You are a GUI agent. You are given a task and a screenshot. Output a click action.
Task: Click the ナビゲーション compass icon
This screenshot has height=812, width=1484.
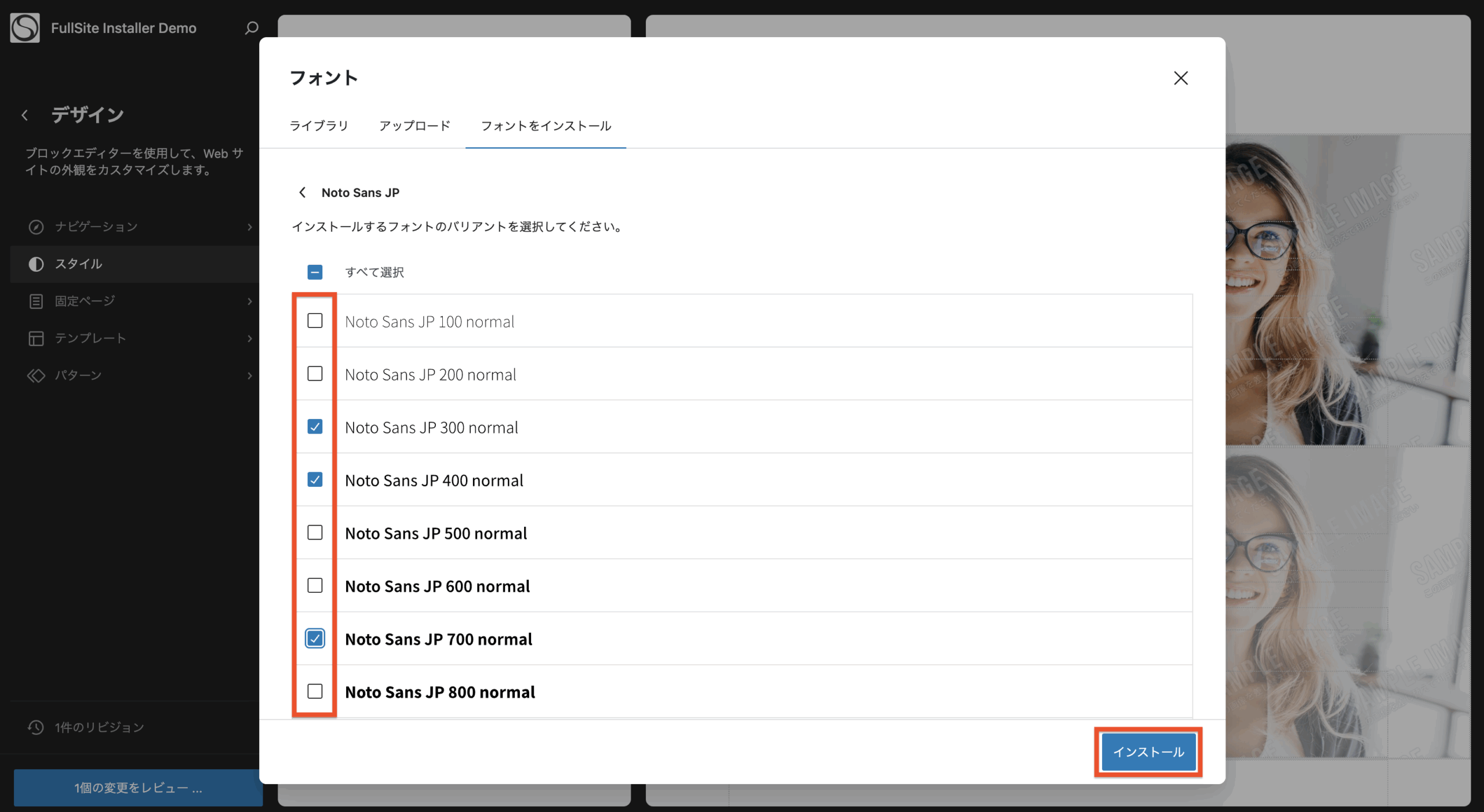tap(36, 227)
